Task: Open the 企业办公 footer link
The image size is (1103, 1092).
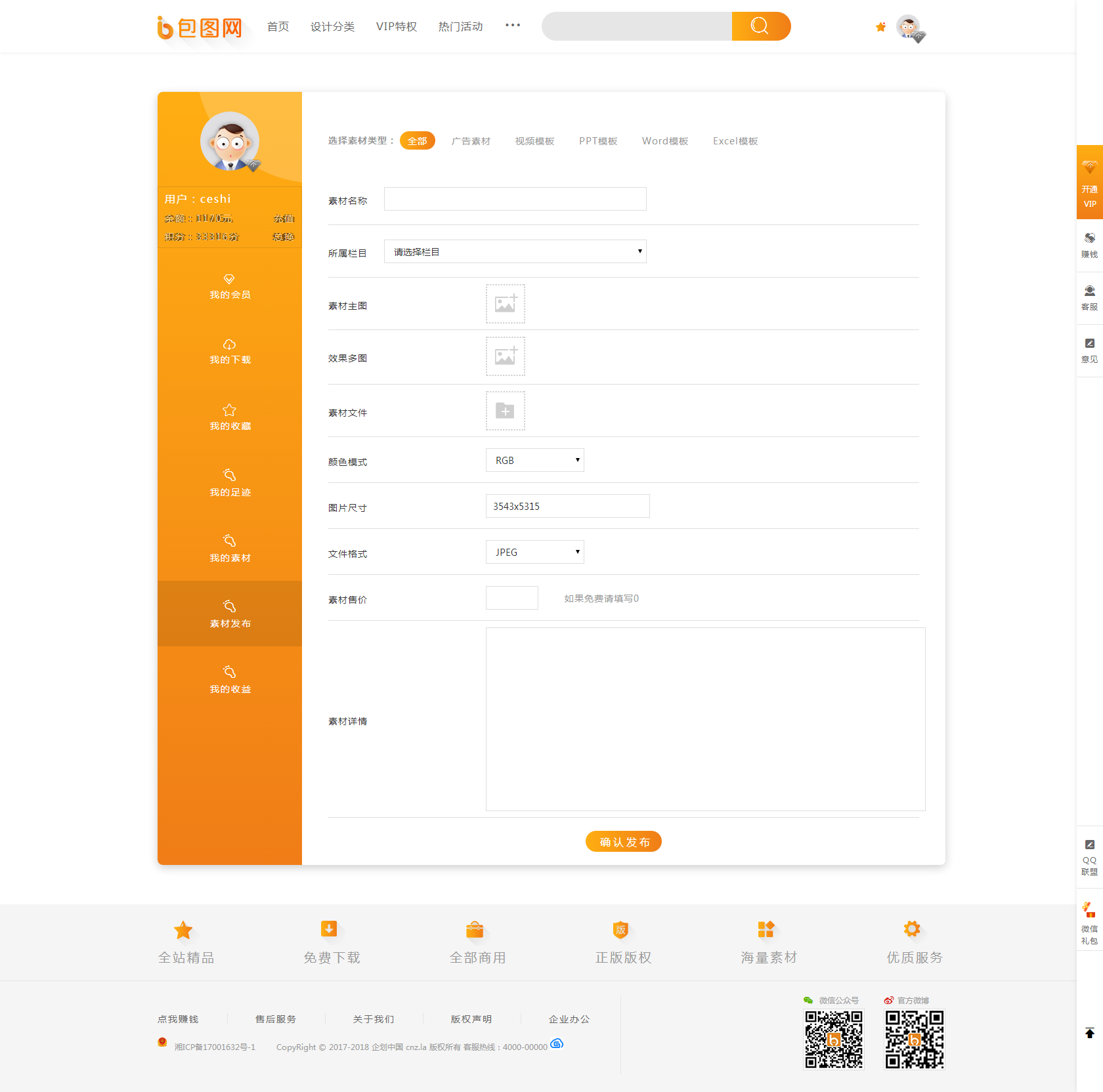Action: click(x=569, y=1019)
